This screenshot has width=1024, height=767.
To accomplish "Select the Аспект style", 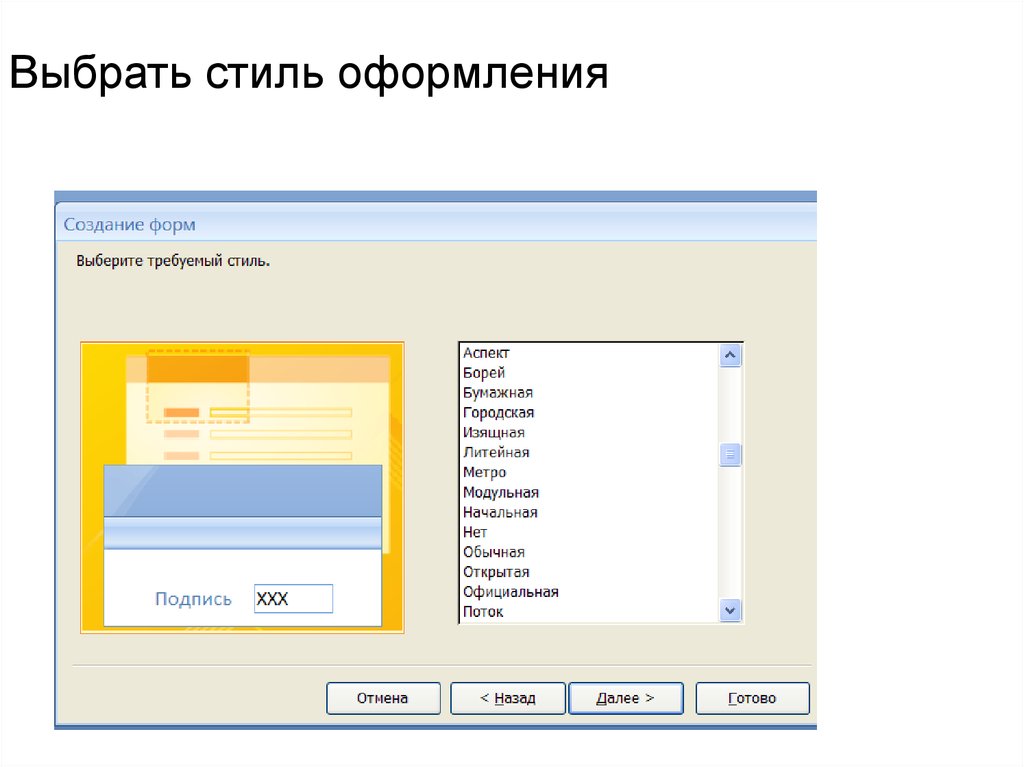I will point(486,353).
